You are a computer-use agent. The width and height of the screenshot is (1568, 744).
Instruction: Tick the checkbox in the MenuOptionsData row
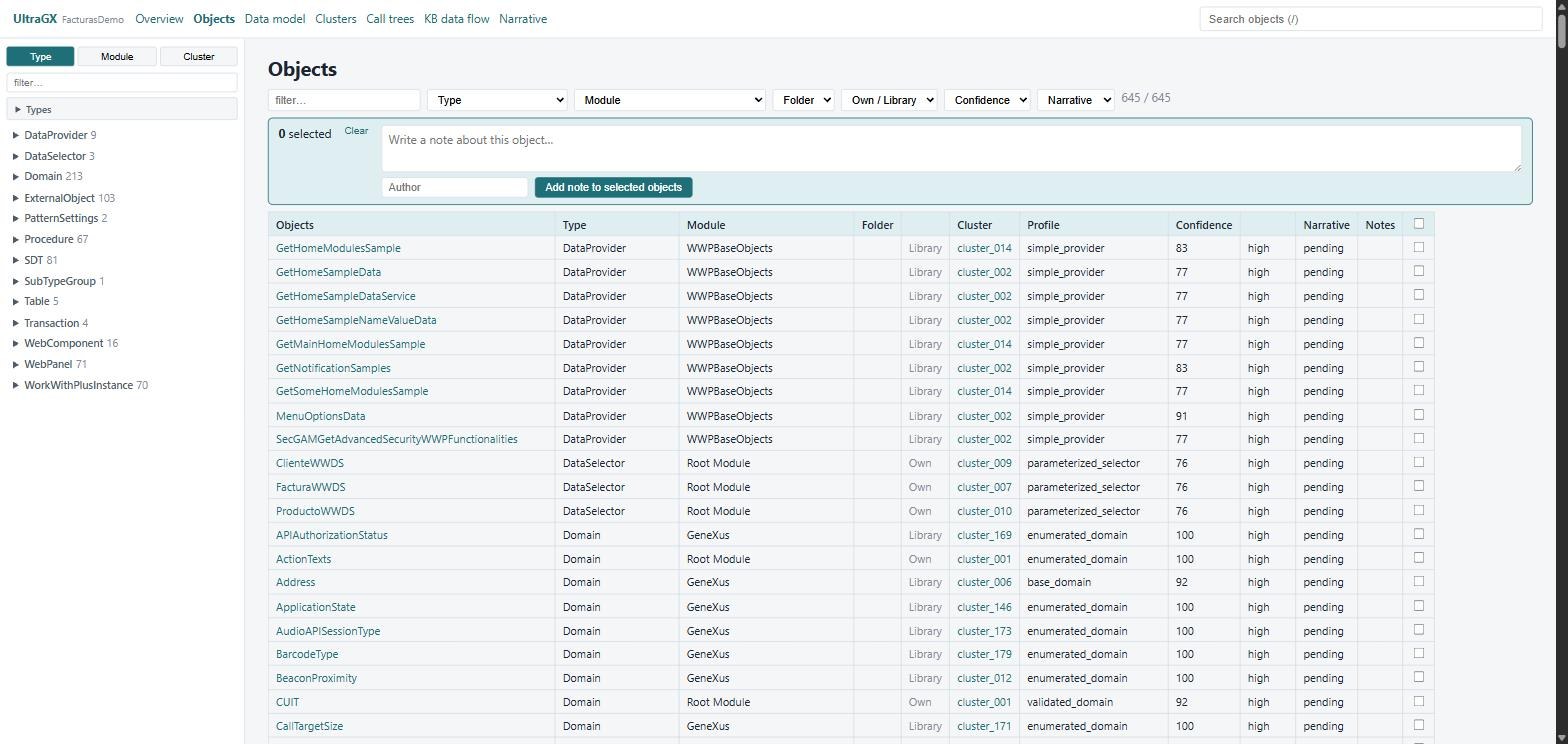point(1418,415)
